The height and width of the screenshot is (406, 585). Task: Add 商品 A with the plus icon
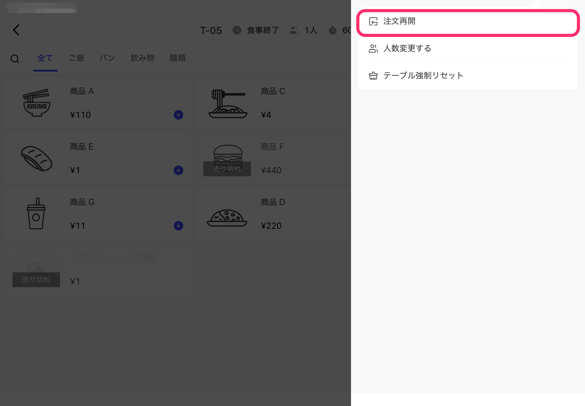tap(178, 115)
